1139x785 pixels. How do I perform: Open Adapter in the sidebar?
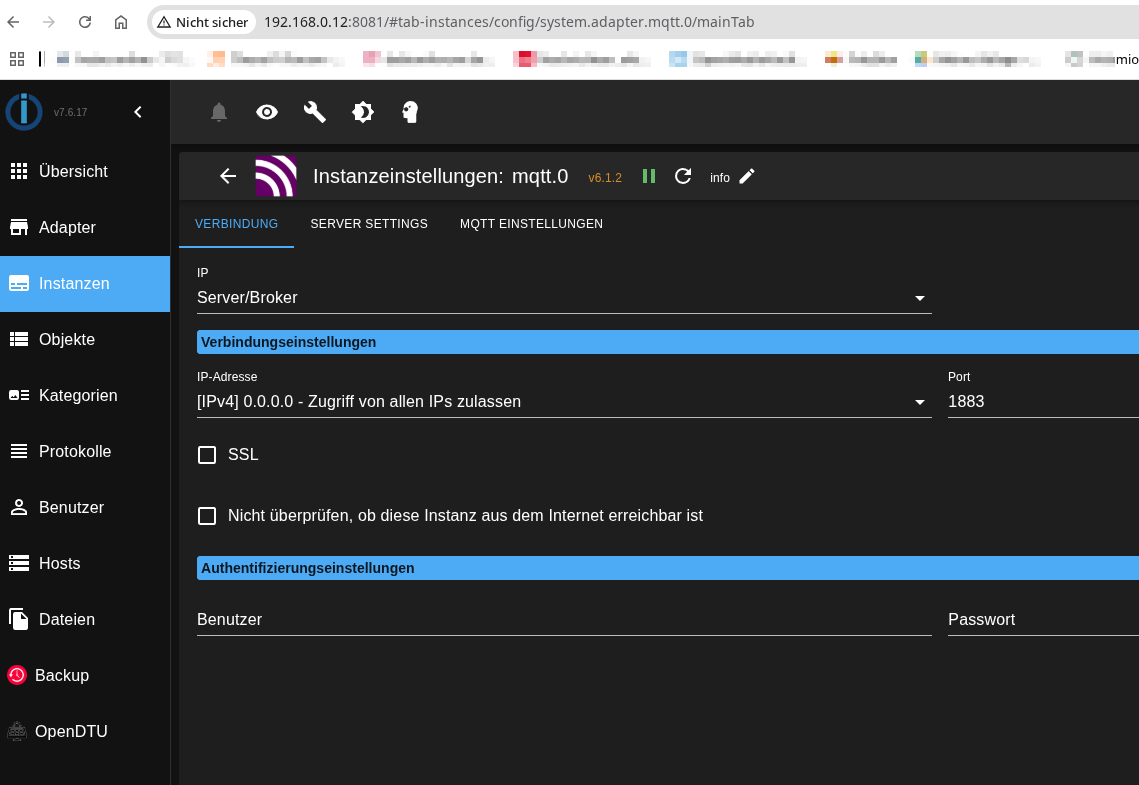click(85, 227)
